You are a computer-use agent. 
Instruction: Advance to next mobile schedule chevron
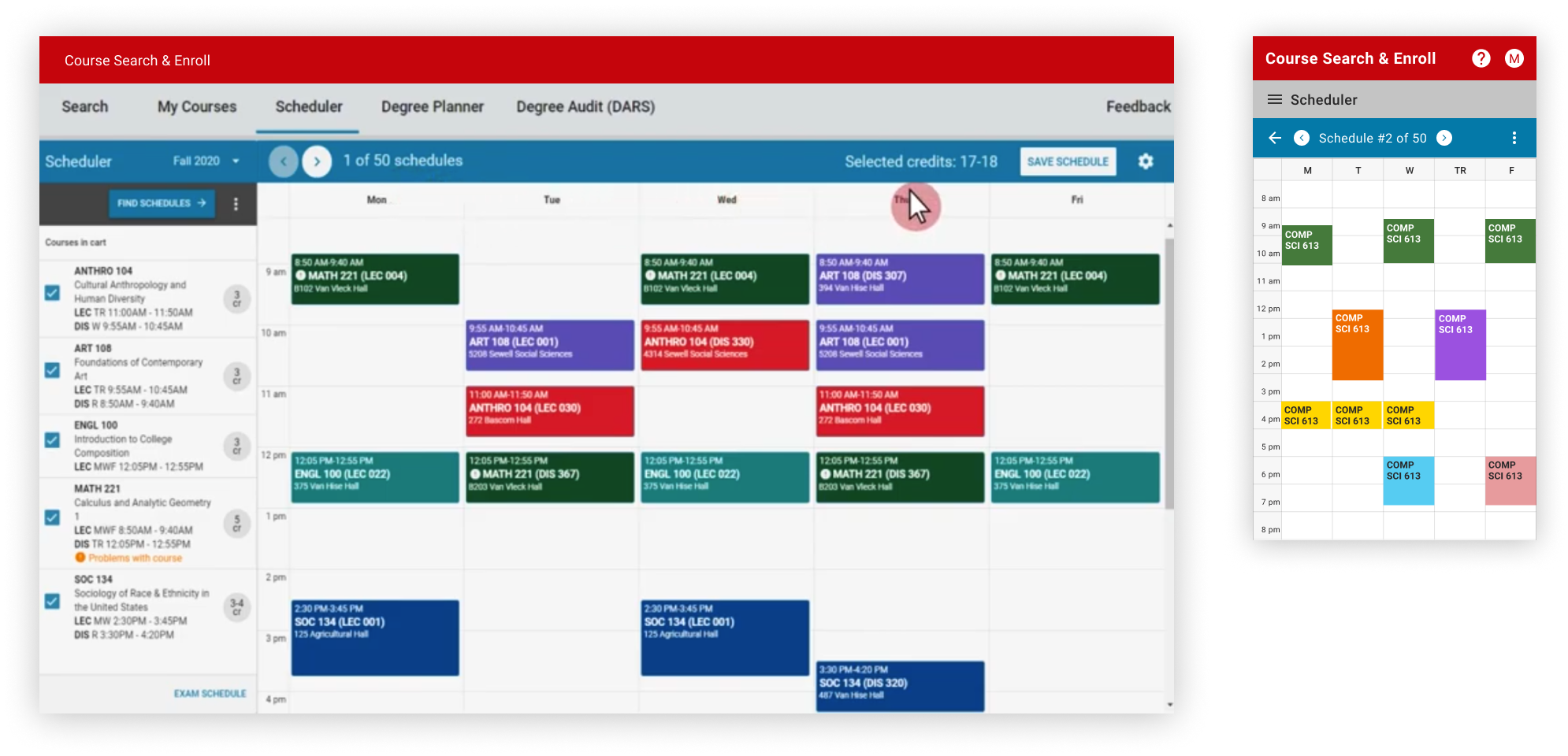1444,139
